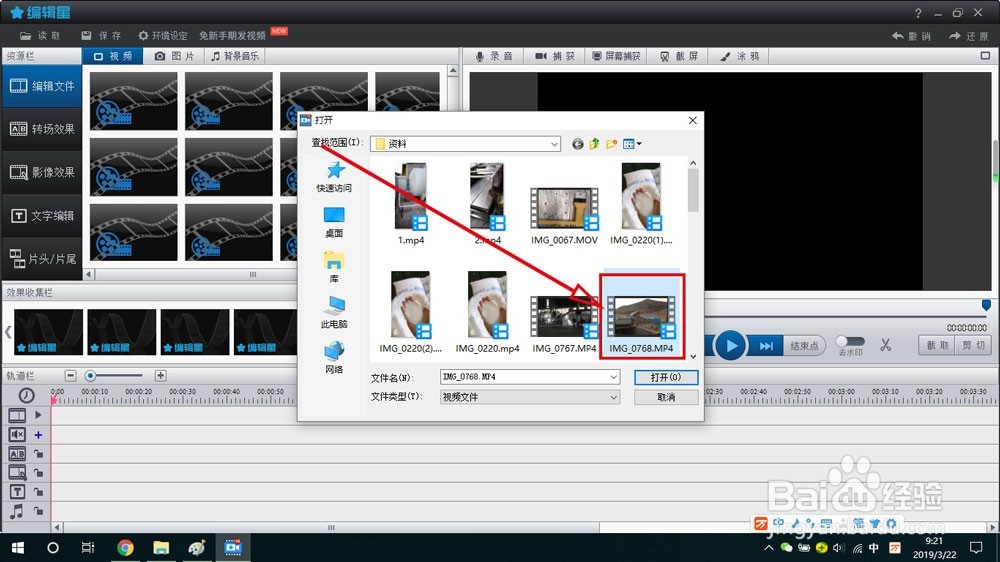Click the video track filmstrip icon
Screen dimensions: 1000x562
click(17, 415)
